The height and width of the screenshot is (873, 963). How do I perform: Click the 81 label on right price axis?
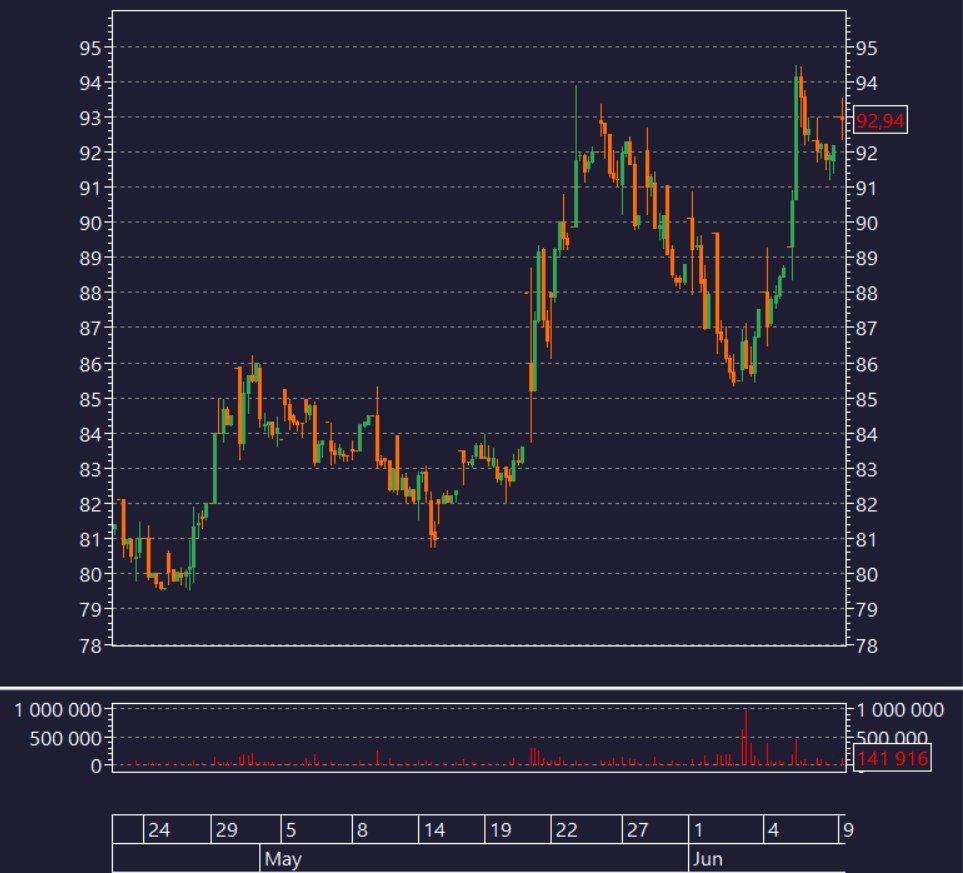pyautogui.click(x=866, y=539)
